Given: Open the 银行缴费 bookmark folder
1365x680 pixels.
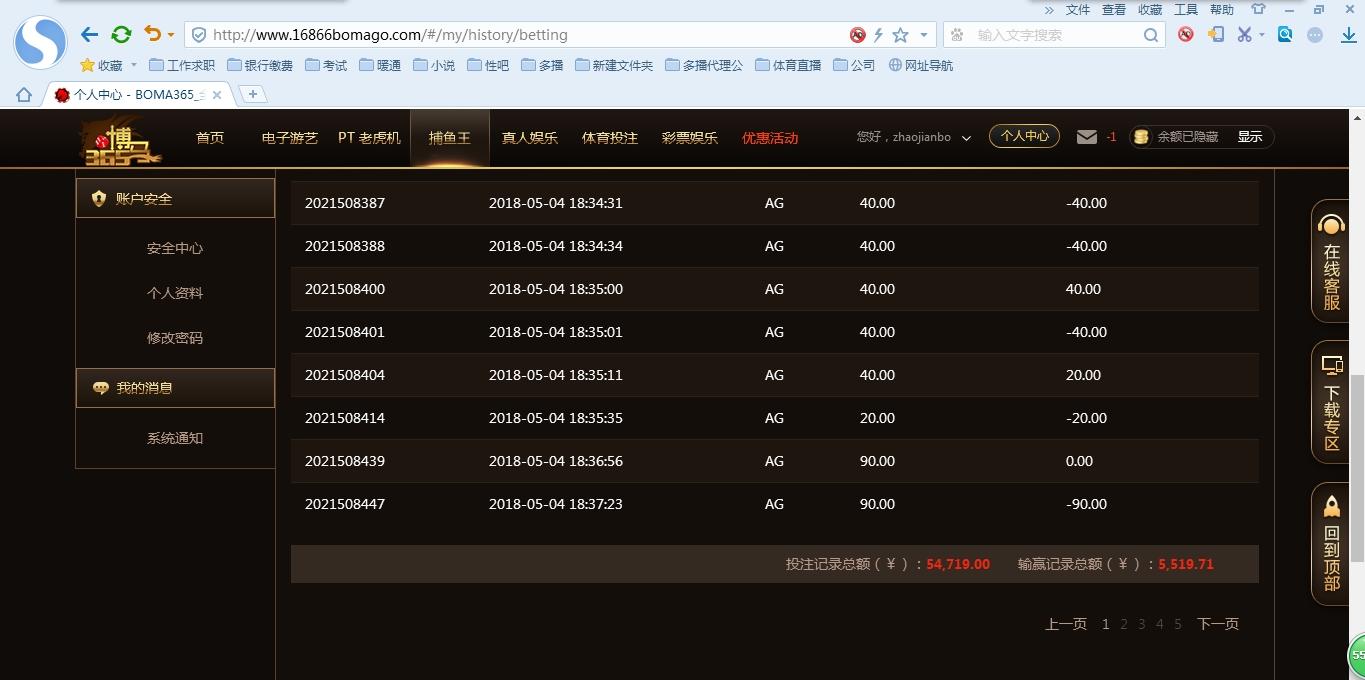Looking at the screenshot, I should point(260,65).
